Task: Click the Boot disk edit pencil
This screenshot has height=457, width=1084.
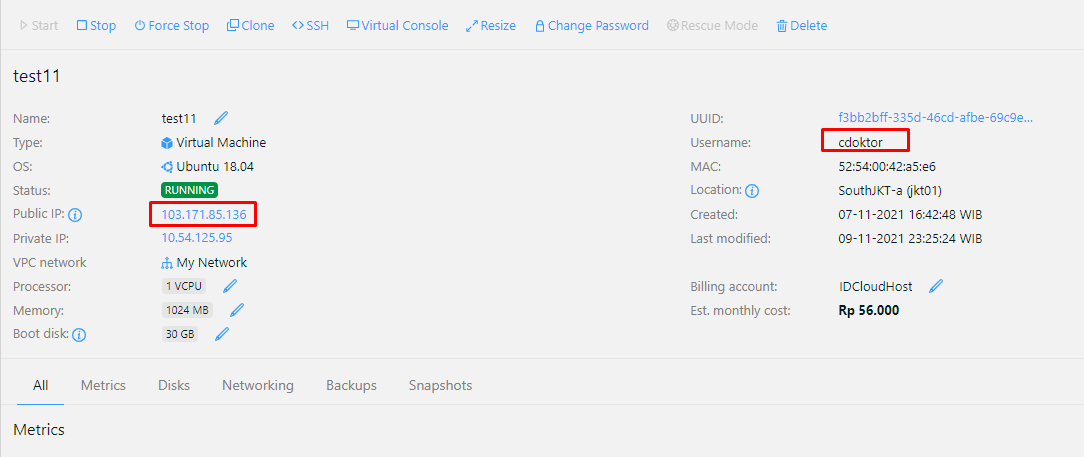Action: [222, 334]
